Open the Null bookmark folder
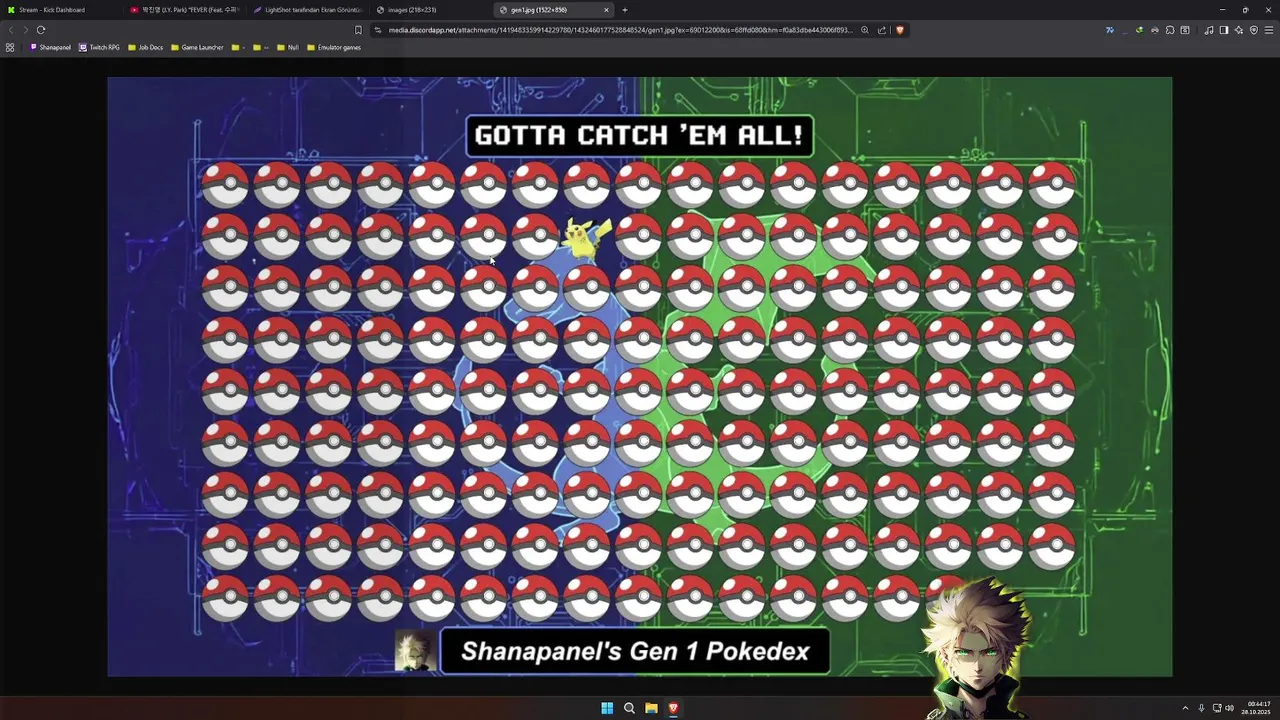This screenshot has height=720, width=1280. (288, 47)
